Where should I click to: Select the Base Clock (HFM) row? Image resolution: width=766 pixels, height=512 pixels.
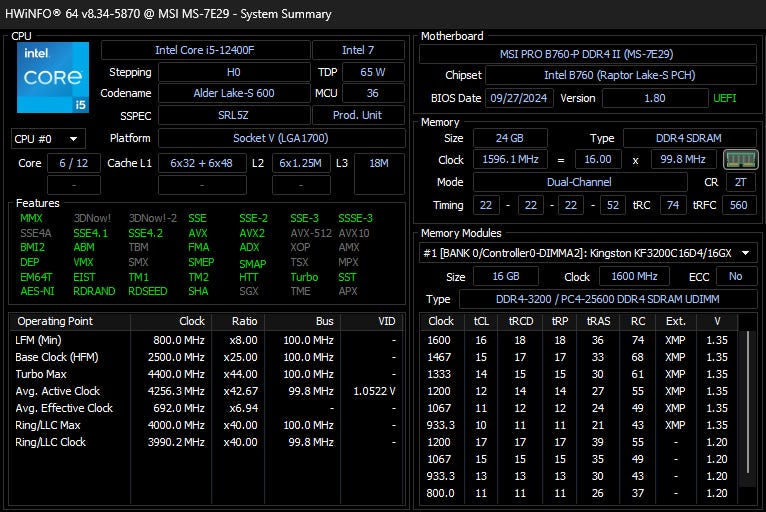[207, 357]
